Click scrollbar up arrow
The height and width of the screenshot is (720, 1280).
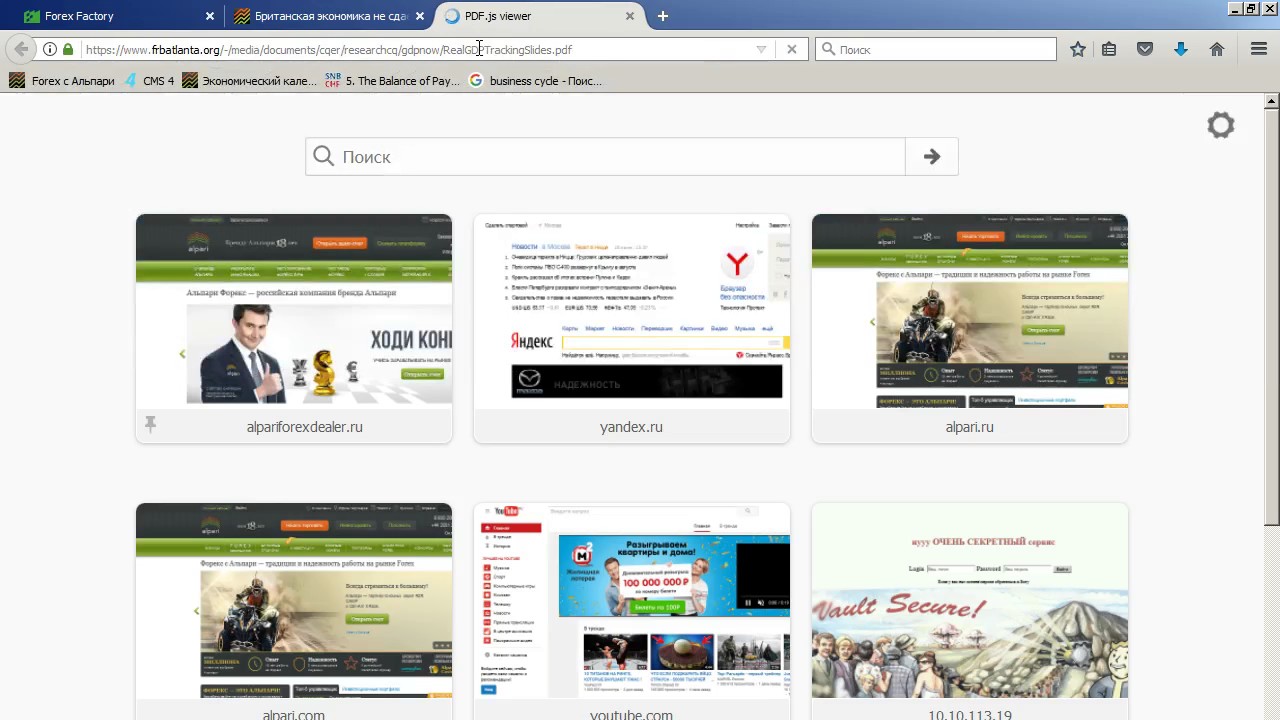(x=1272, y=101)
